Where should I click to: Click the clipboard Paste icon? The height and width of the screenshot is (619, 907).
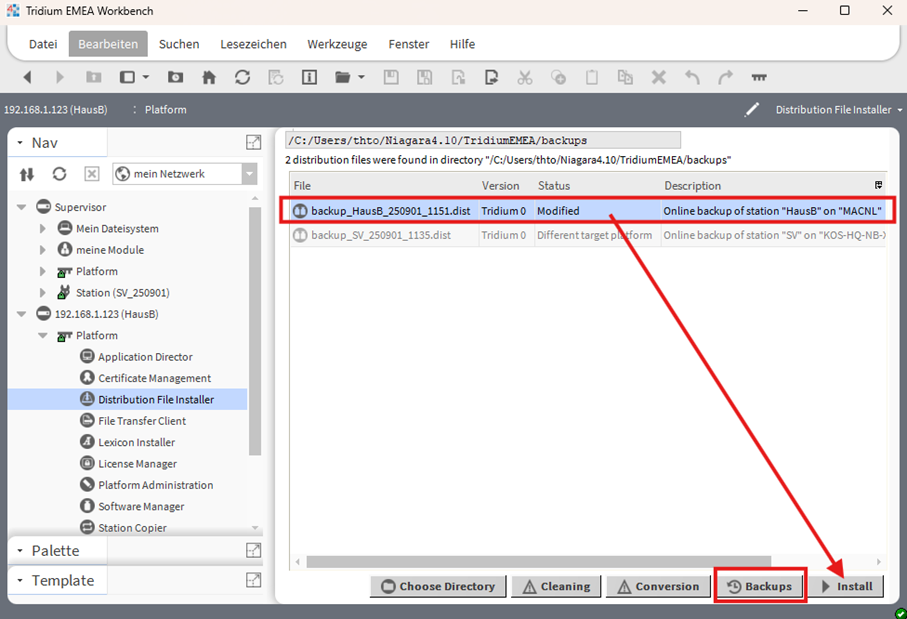point(592,78)
